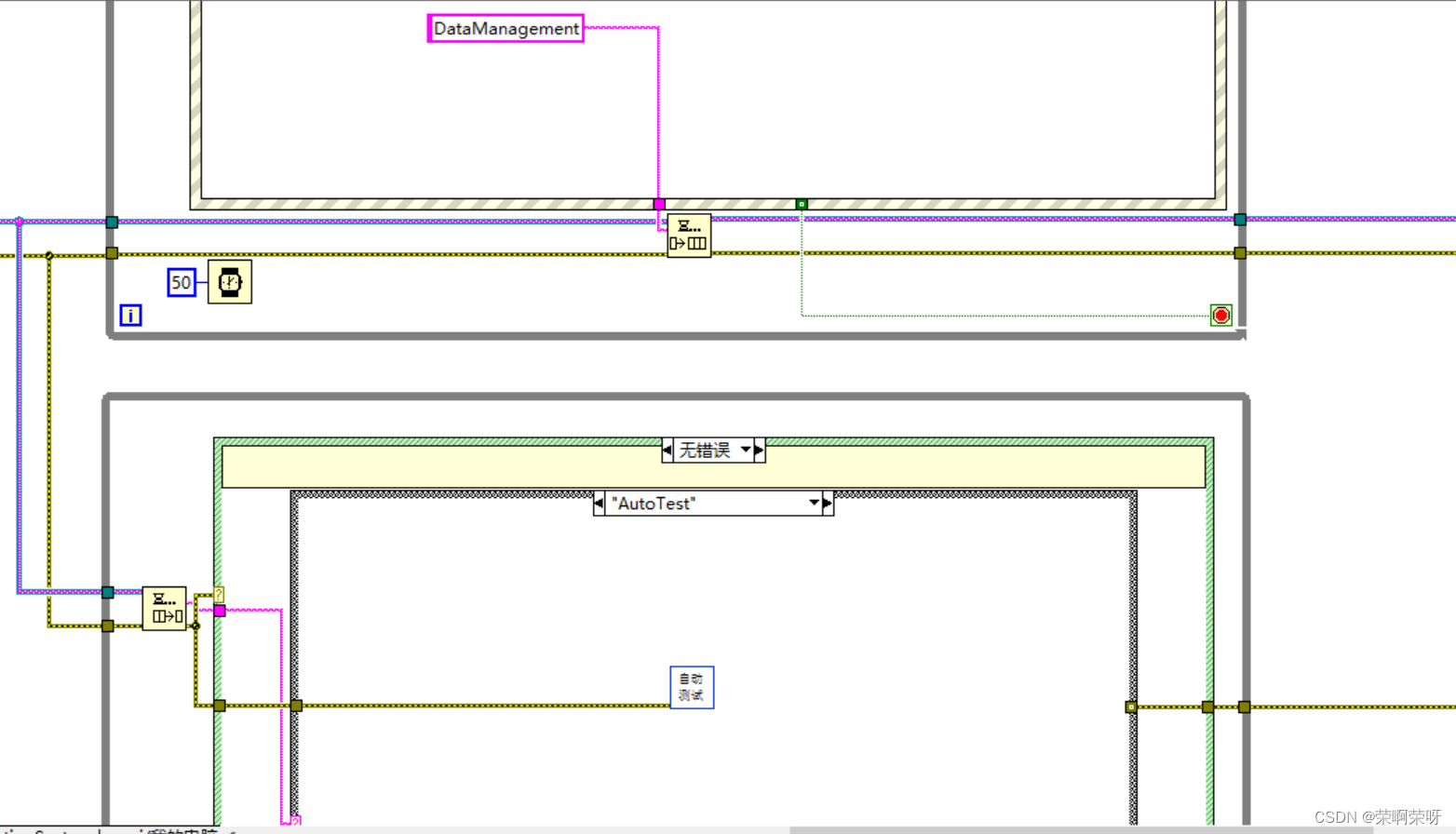
Task: Go to previous case of 无错误 structure
Action: (x=667, y=451)
